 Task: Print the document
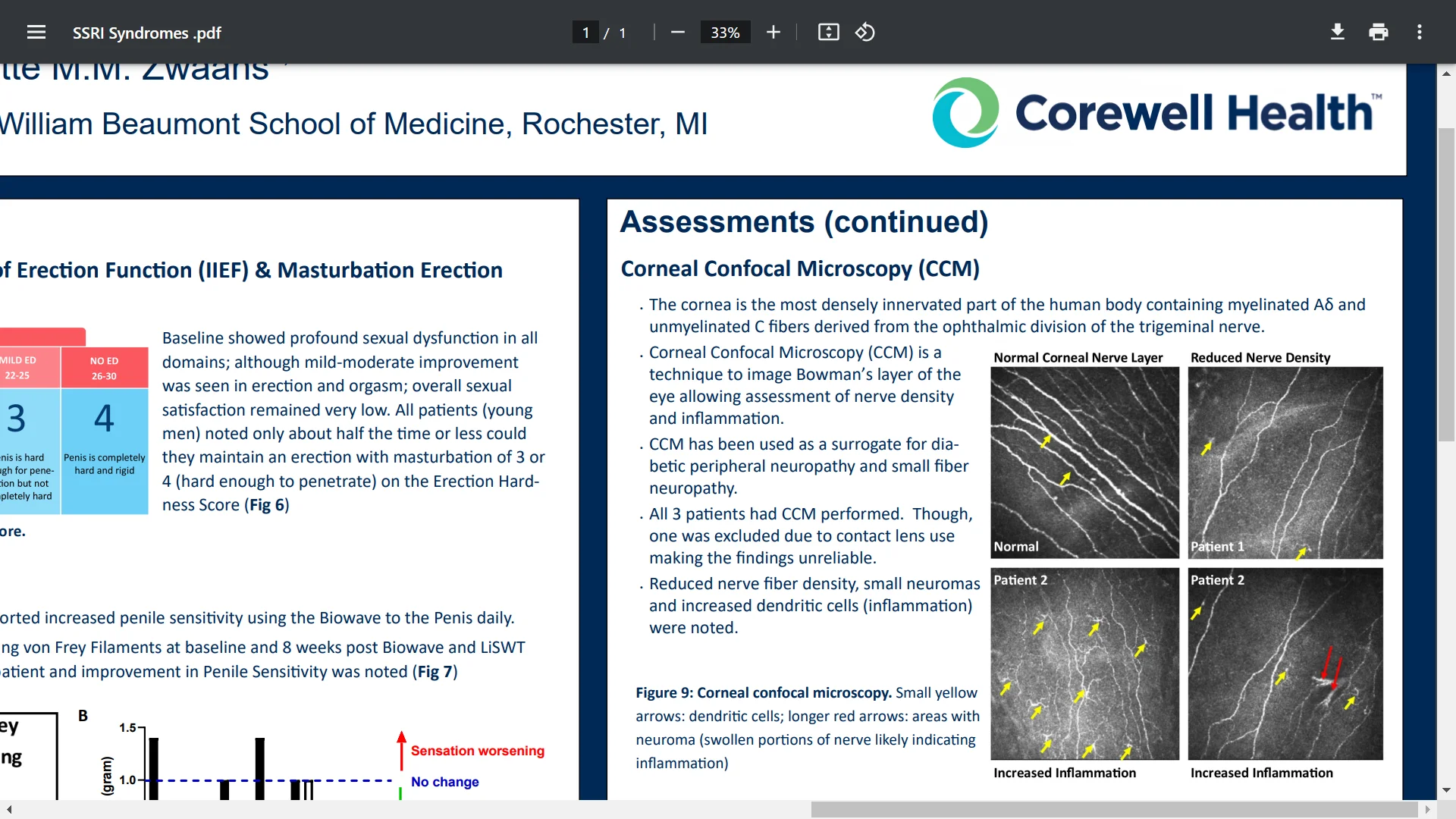1379,32
